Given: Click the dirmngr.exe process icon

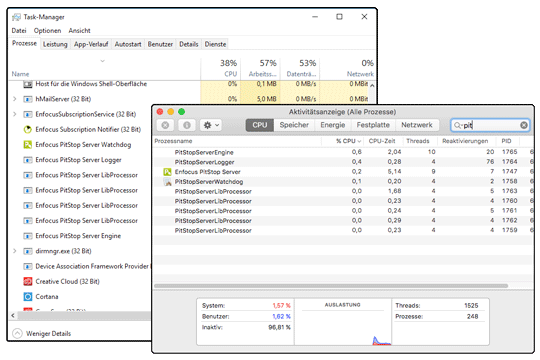Looking at the screenshot, I should pos(28,251).
